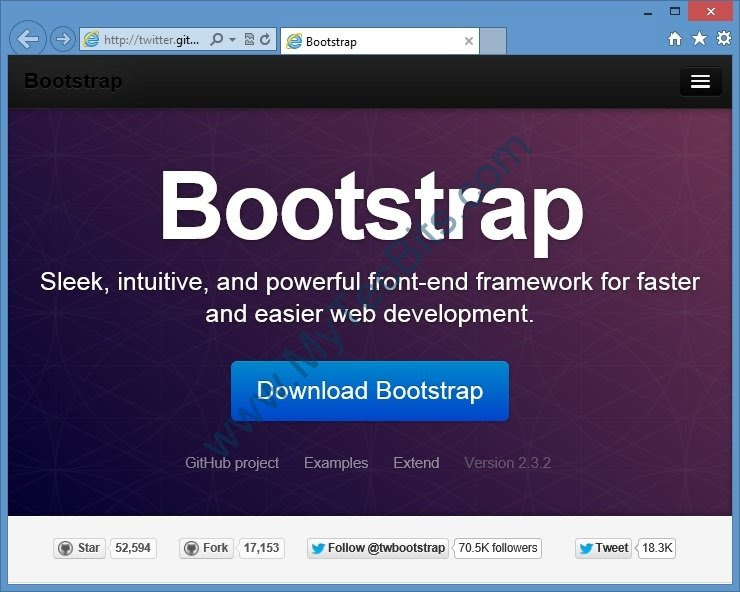Click the star count 52,594
This screenshot has width=740, height=592.
[133, 548]
